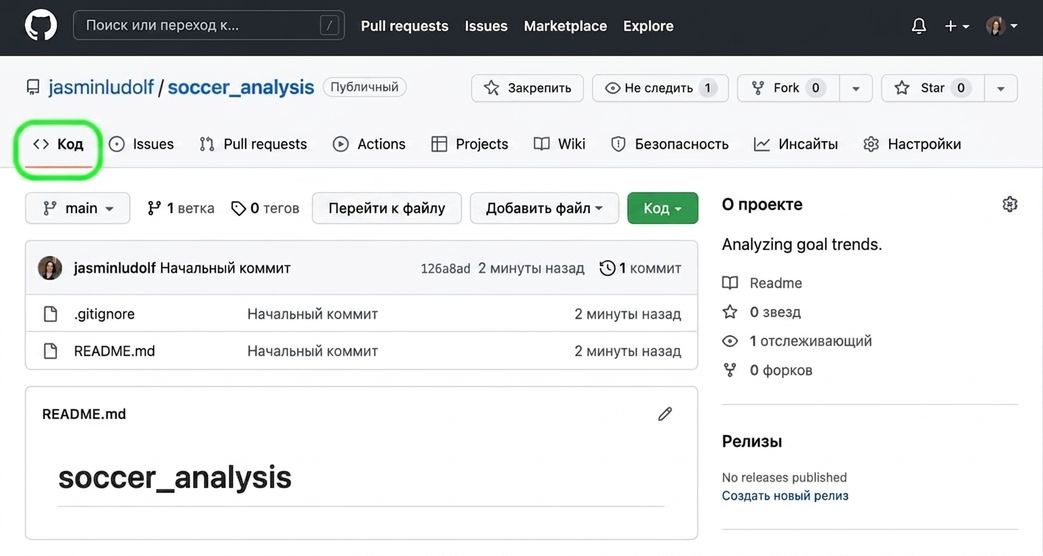Open jasminludolf commit author link

point(114,268)
